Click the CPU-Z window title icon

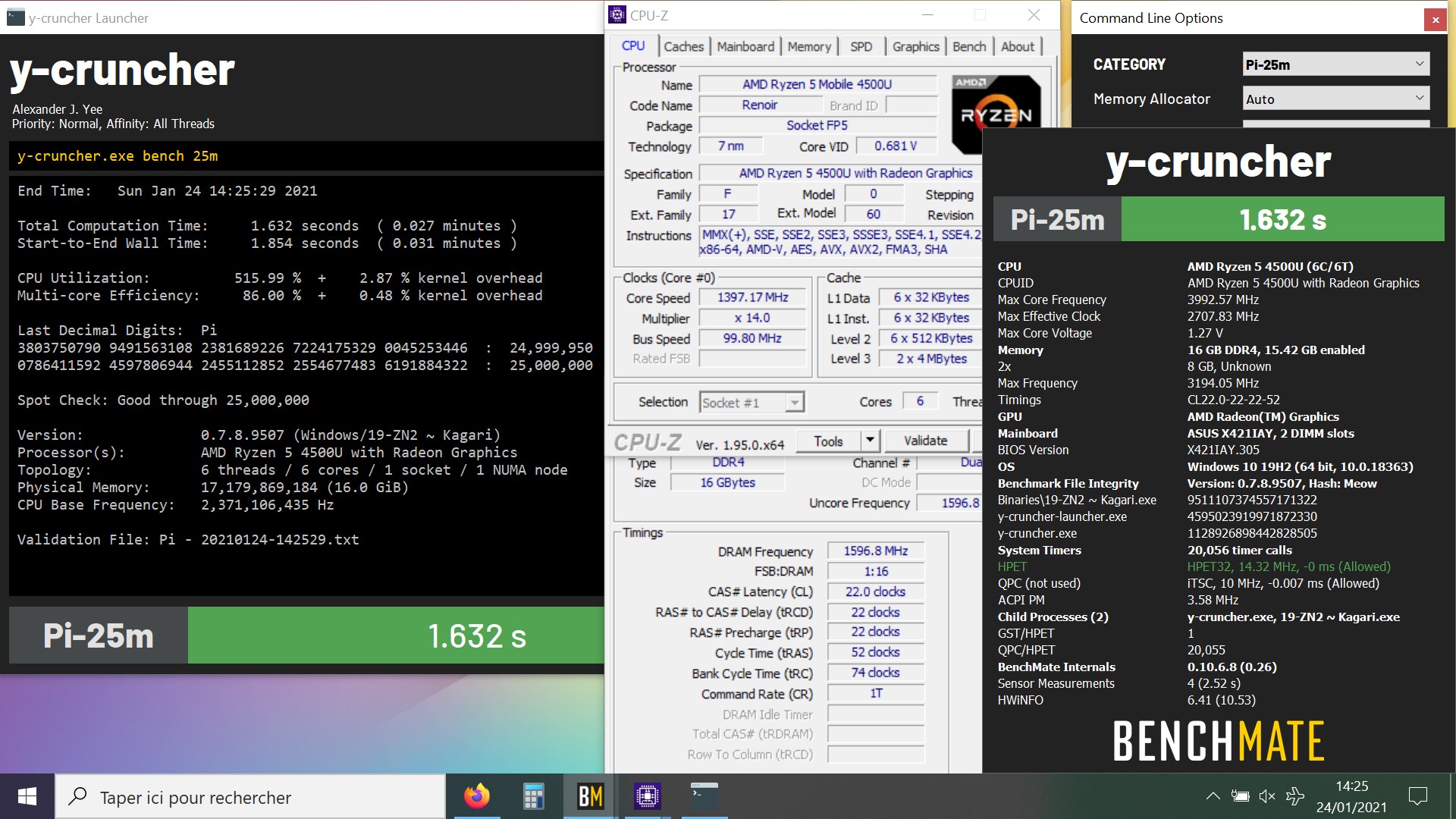tap(618, 15)
